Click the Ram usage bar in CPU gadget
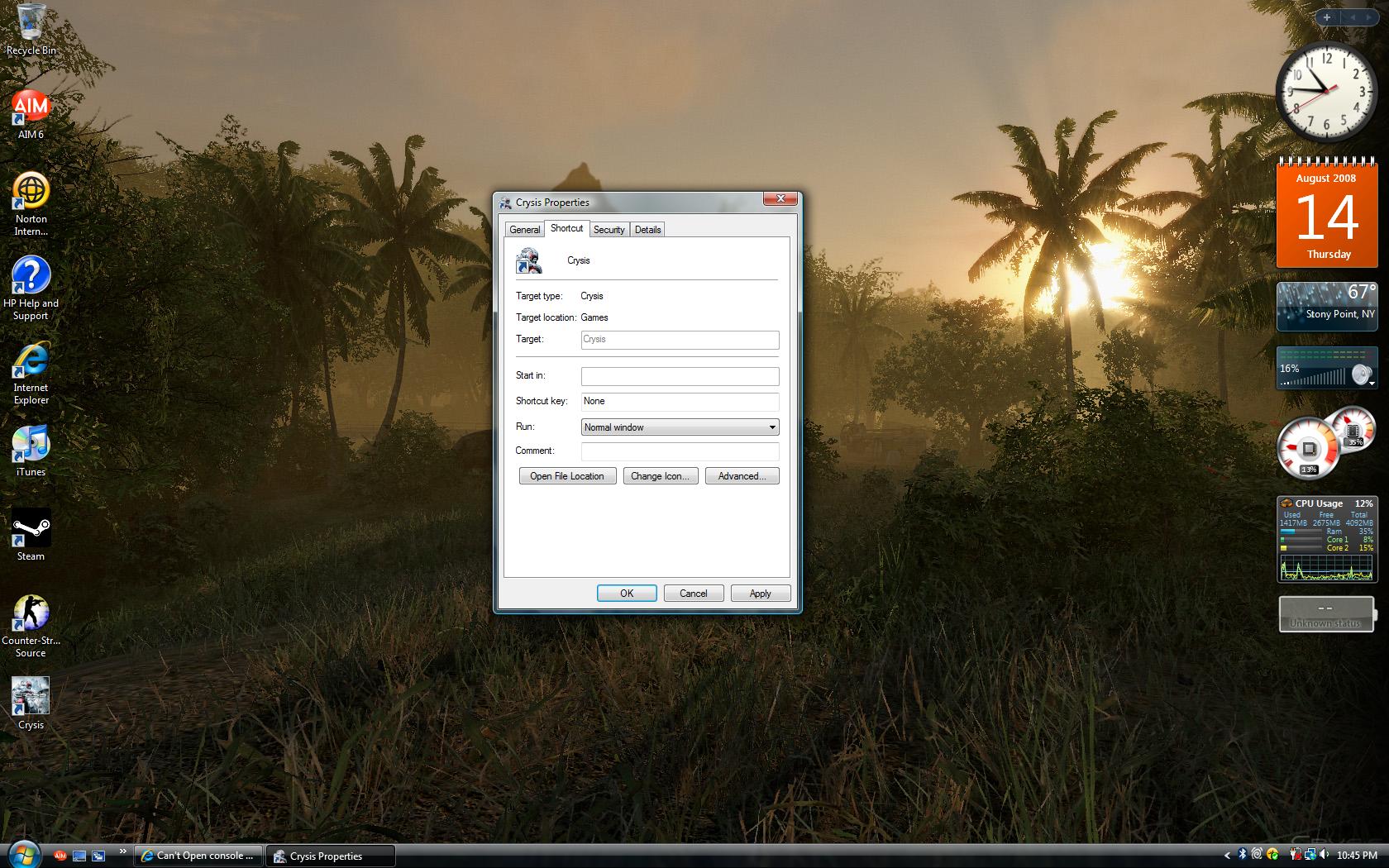Viewport: 1389px width, 868px height. point(1301,532)
